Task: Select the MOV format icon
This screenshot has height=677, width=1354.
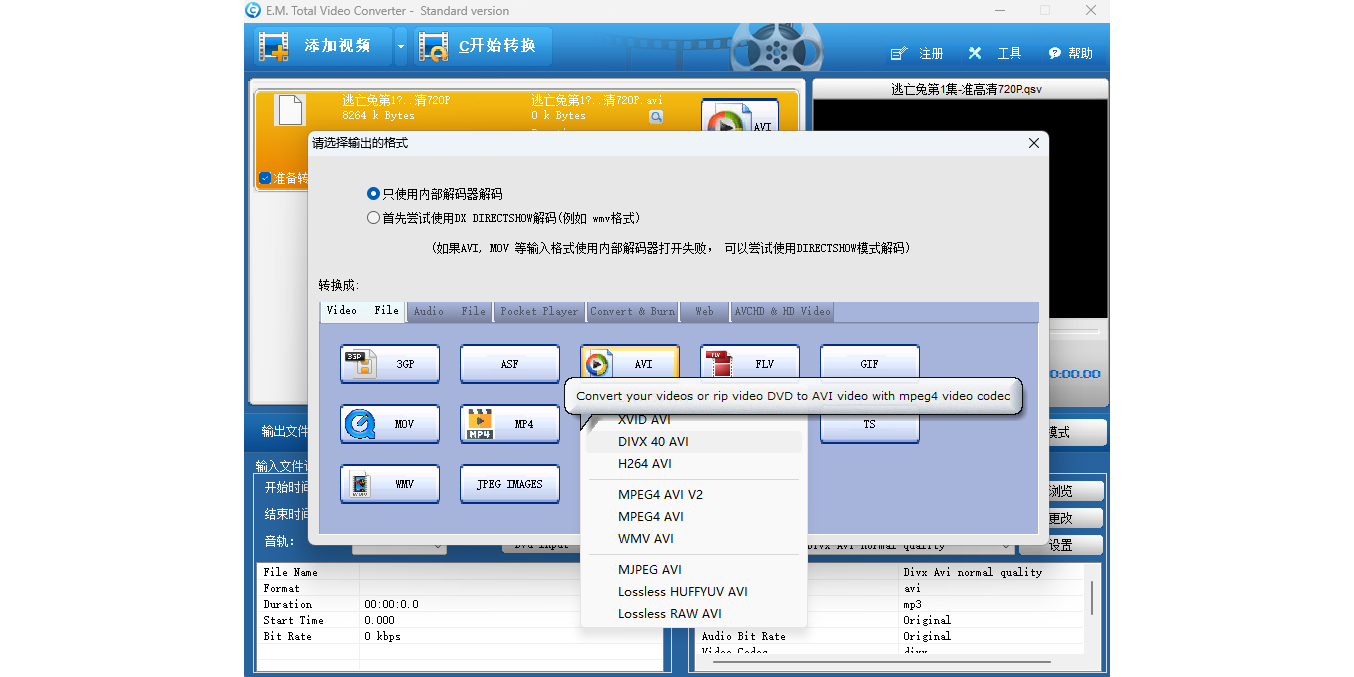Action: [389, 424]
